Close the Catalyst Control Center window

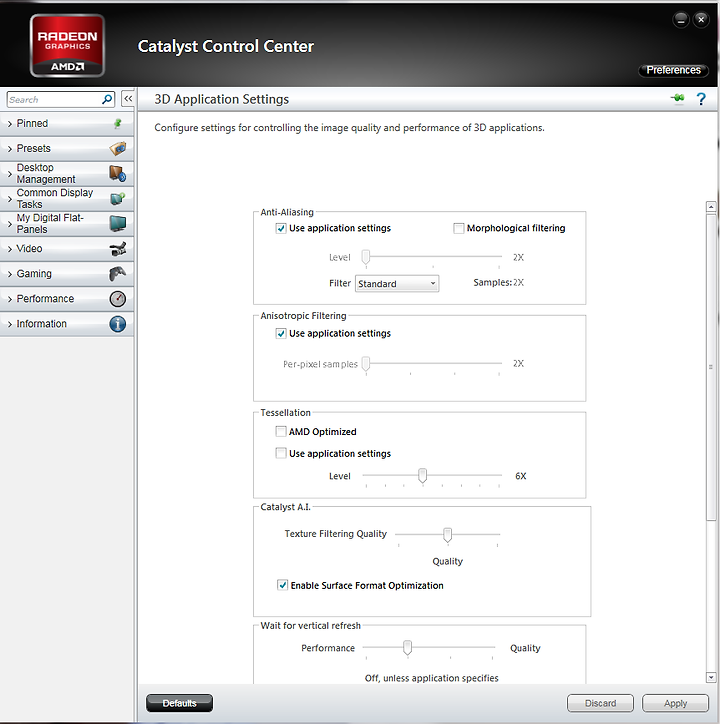point(701,19)
